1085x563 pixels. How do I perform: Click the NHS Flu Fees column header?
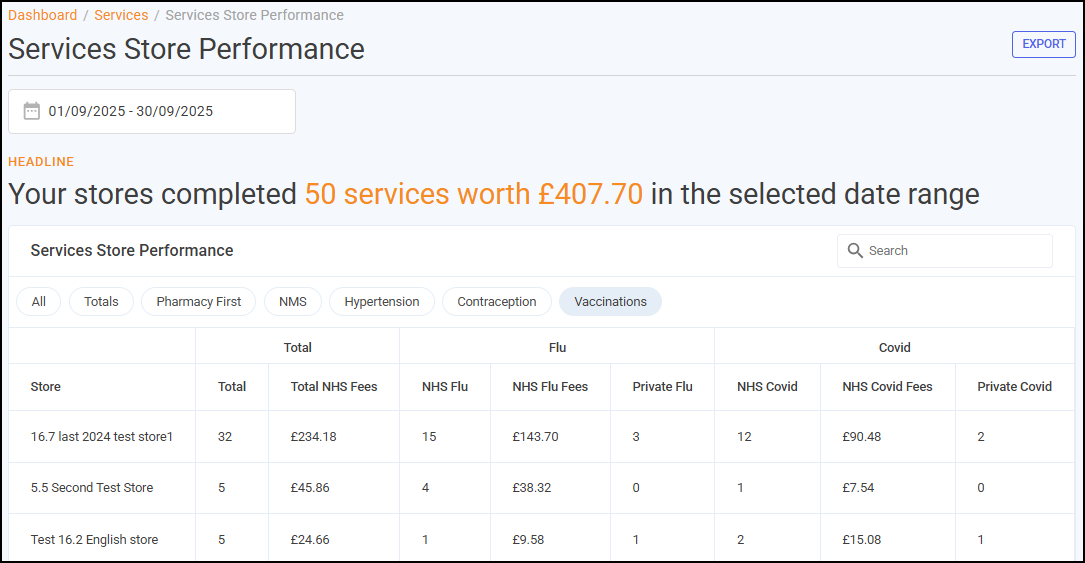(x=550, y=387)
